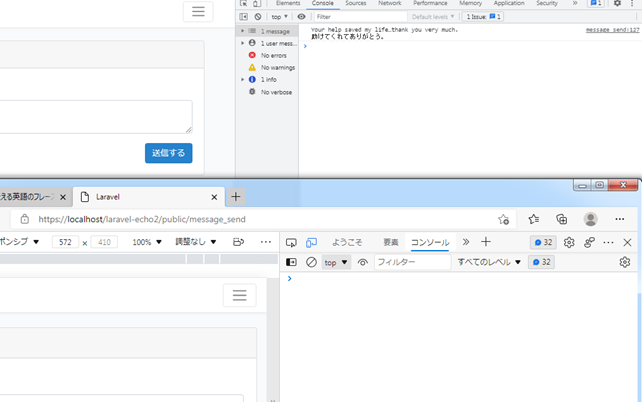Open the responsive device dropdown in Edge emulation bar

[19, 242]
